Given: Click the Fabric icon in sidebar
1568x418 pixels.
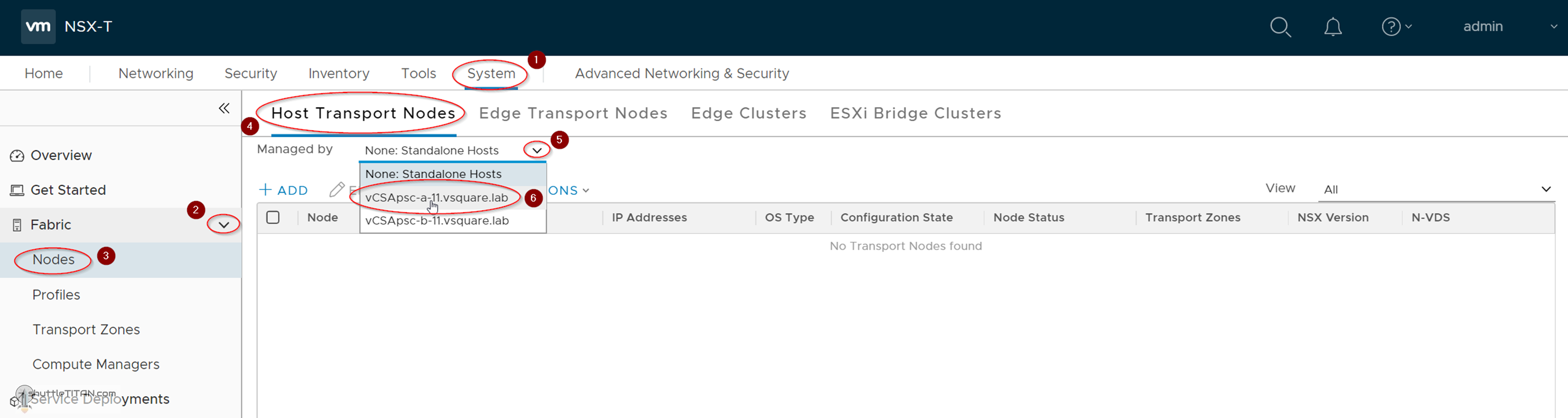Looking at the screenshot, I should pos(15,224).
